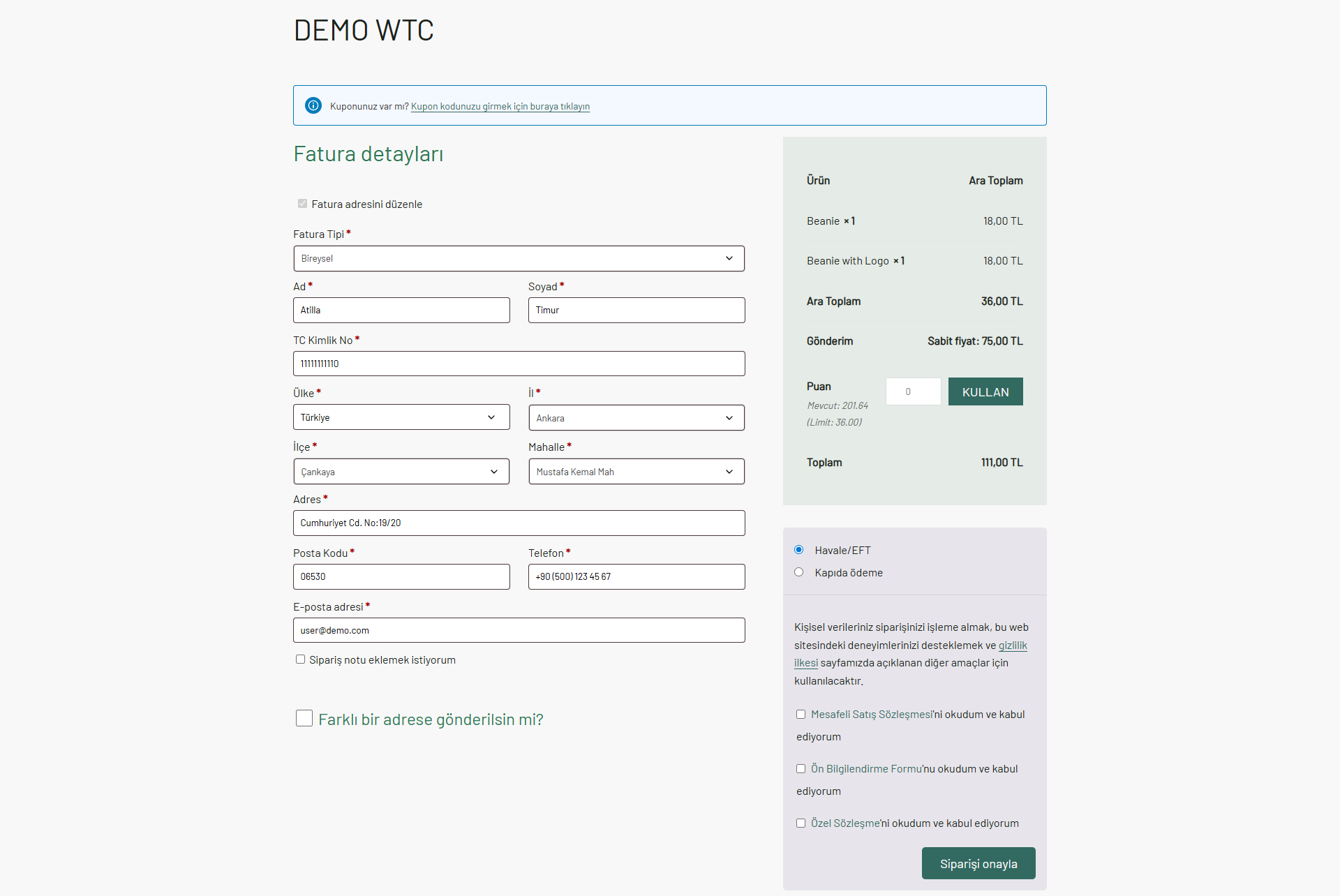Open the İl province dropdown showing Ankara
The width and height of the screenshot is (1340, 896).
point(636,418)
